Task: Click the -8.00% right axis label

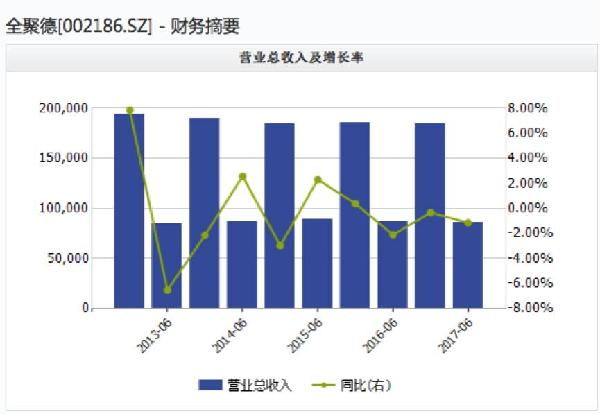Action: pos(526,308)
